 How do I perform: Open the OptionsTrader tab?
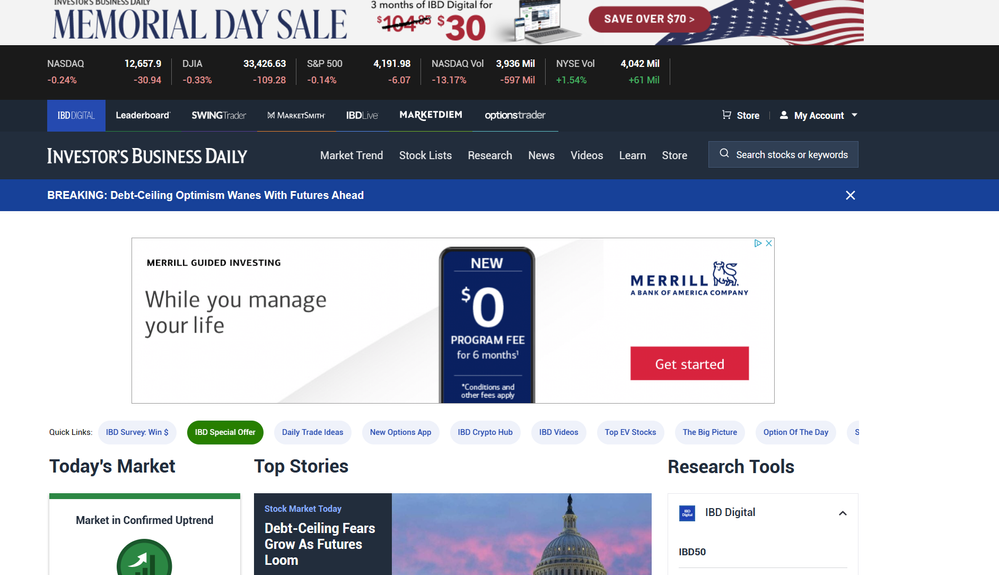[x=515, y=115]
